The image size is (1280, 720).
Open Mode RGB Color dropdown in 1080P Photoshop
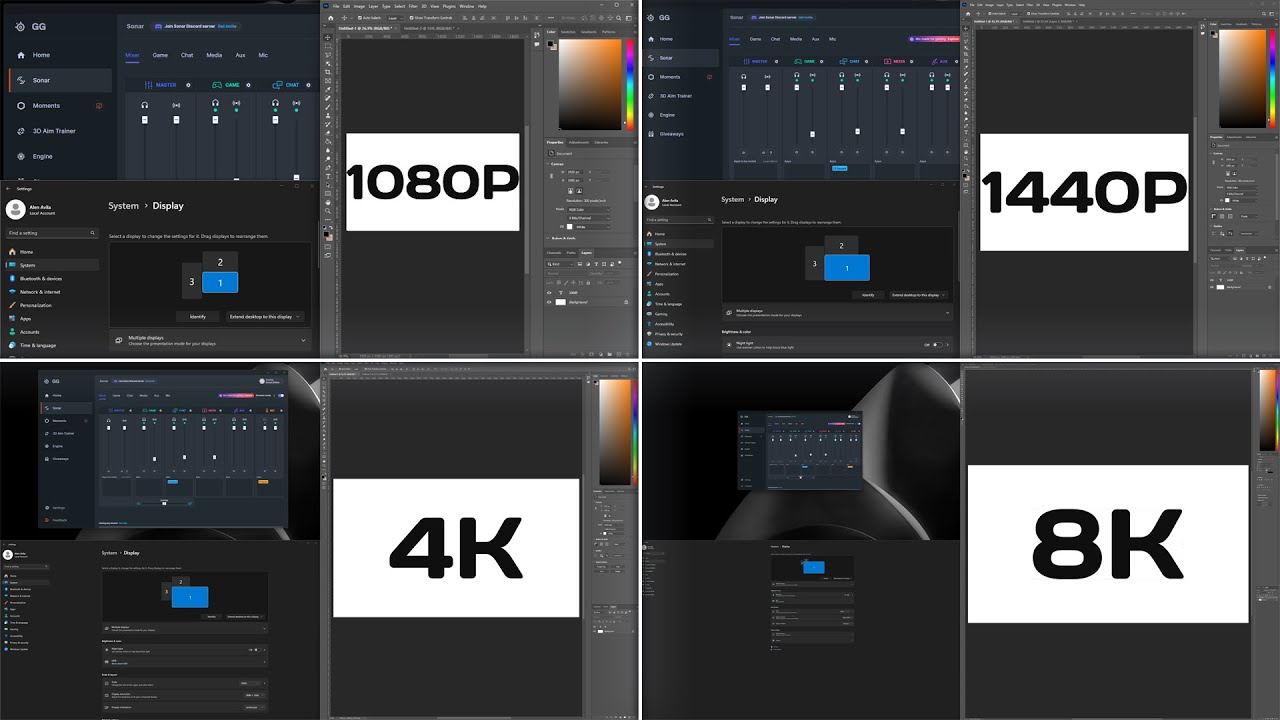589,209
